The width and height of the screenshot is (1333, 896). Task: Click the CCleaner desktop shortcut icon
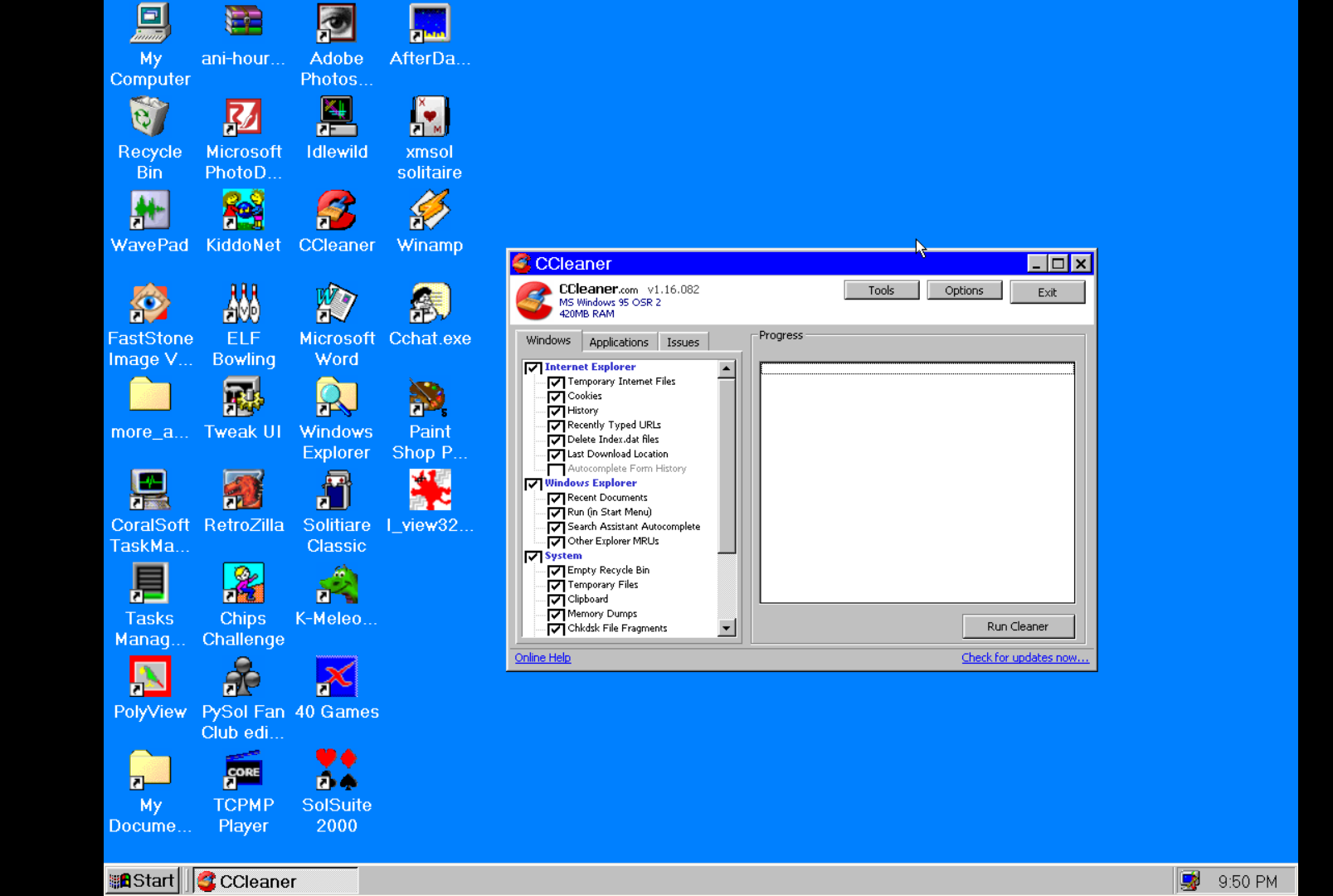click(336, 210)
